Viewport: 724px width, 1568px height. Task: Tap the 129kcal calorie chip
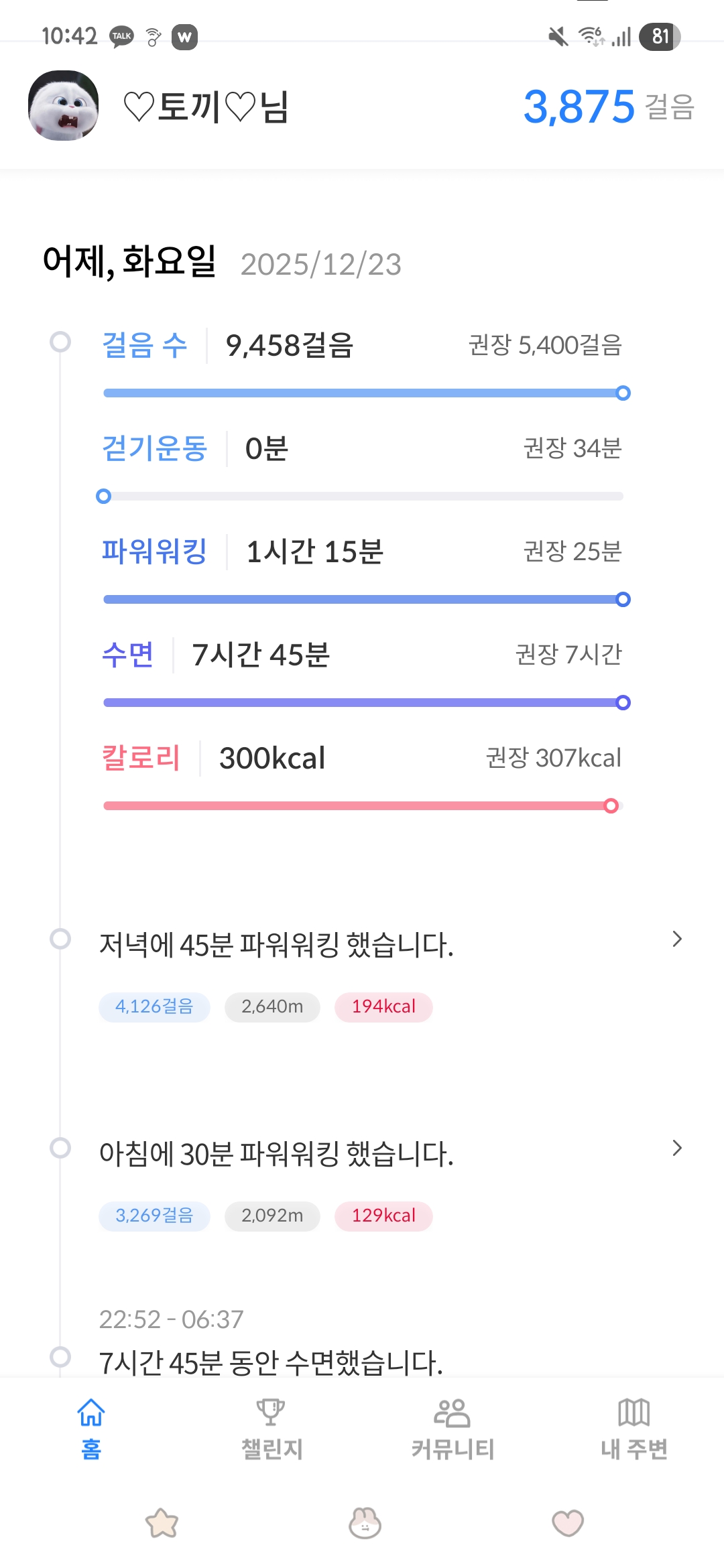[x=383, y=1216]
